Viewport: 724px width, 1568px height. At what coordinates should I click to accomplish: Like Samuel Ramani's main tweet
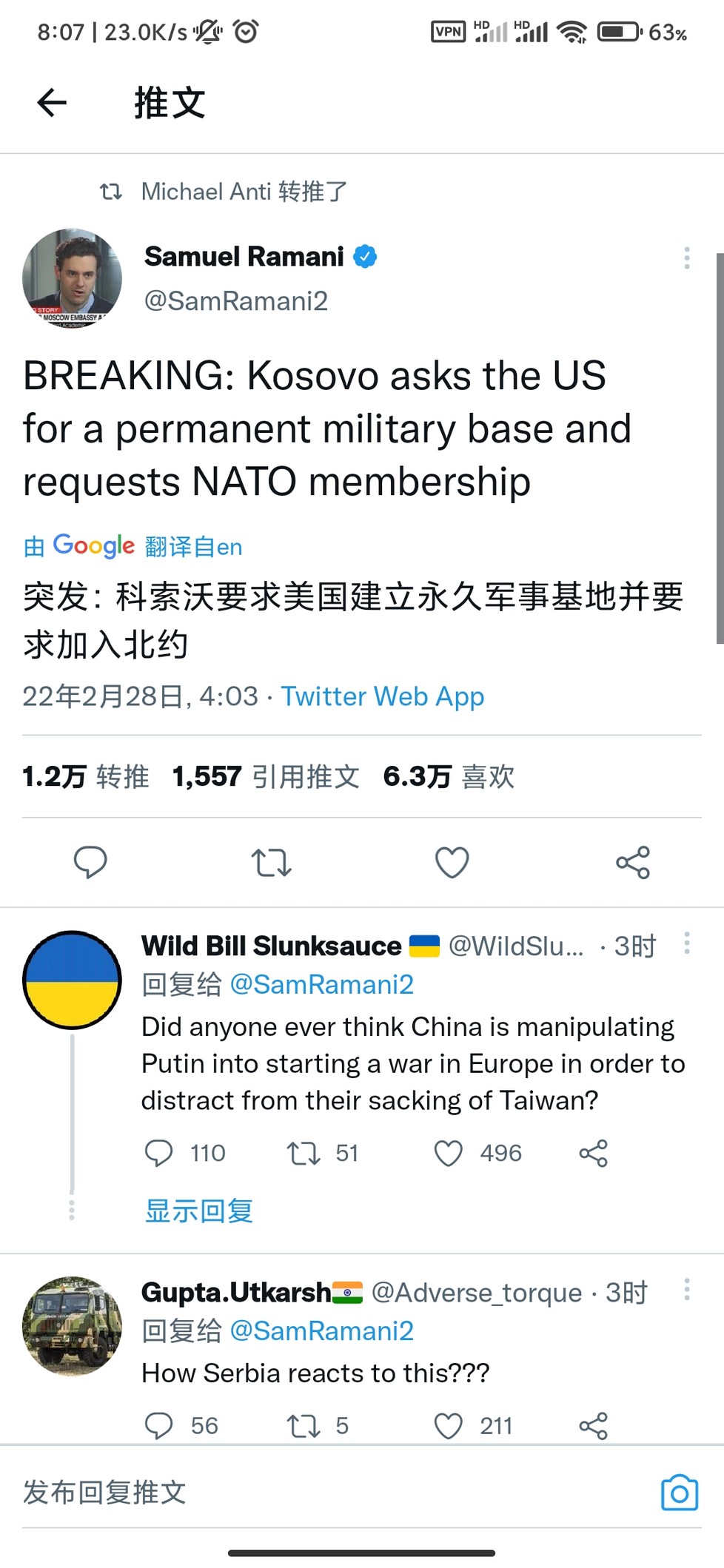click(452, 862)
